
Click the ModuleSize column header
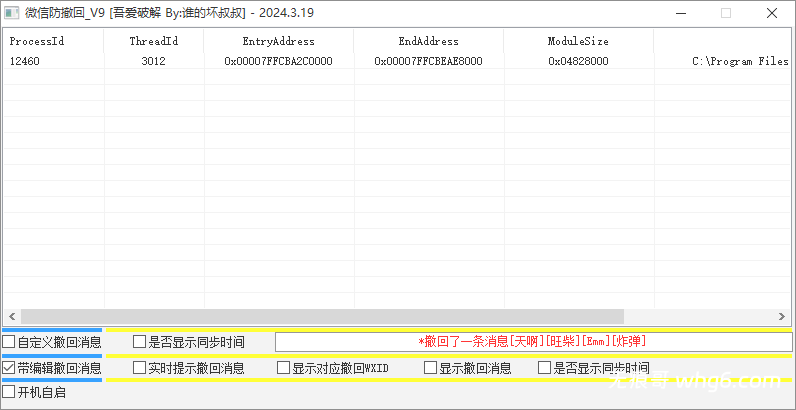[578, 42]
